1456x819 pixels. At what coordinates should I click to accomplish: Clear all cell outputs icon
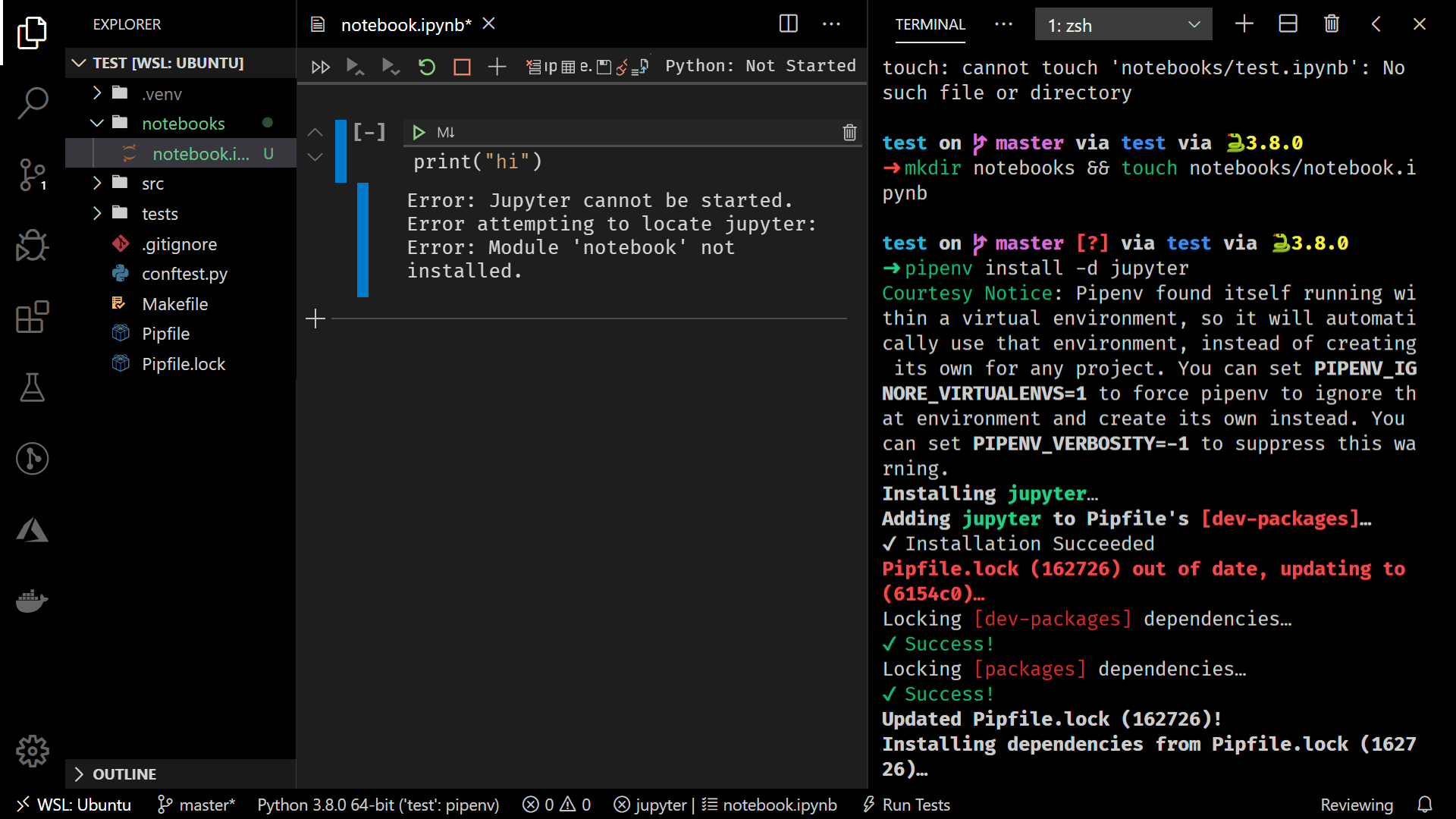pyautogui.click(x=534, y=67)
